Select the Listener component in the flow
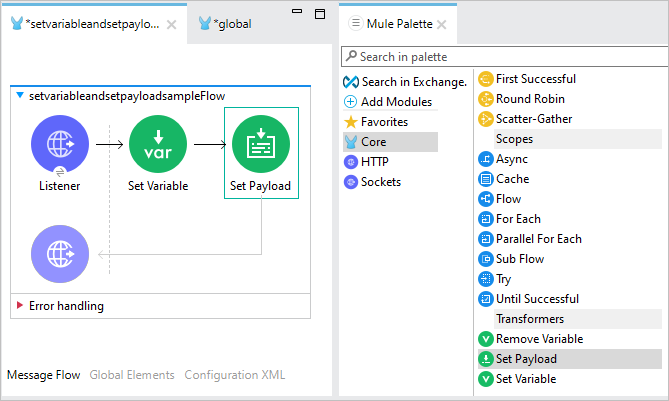The width and height of the screenshot is (669, 401). [x=60, y=144]
